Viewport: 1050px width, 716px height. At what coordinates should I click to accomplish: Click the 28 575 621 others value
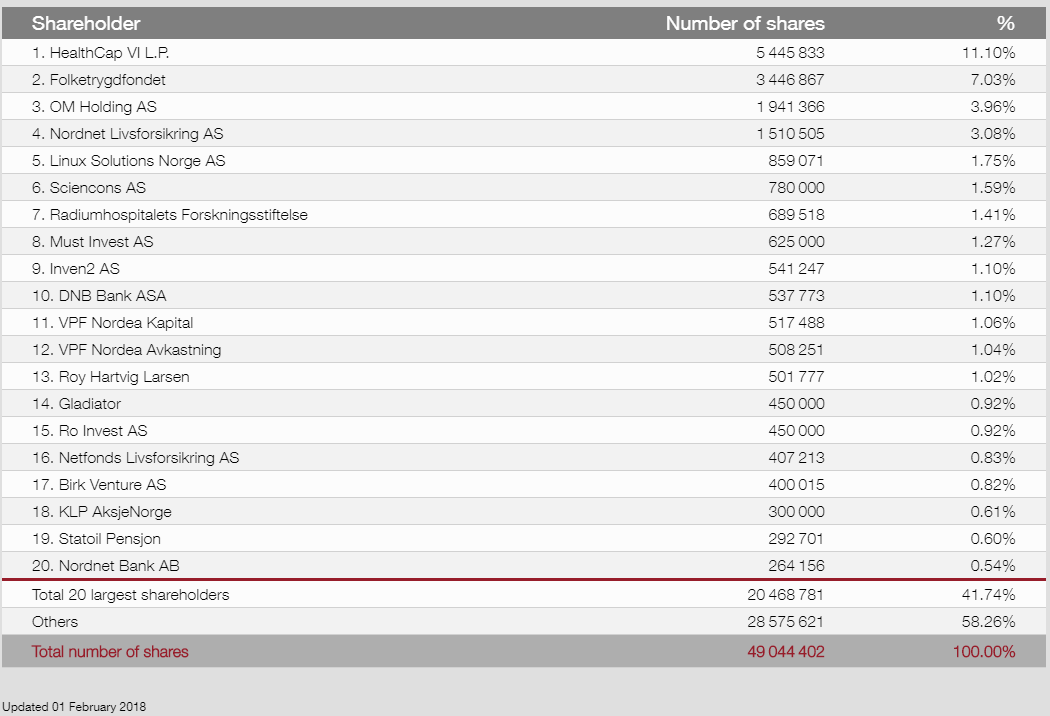[786, 622]
